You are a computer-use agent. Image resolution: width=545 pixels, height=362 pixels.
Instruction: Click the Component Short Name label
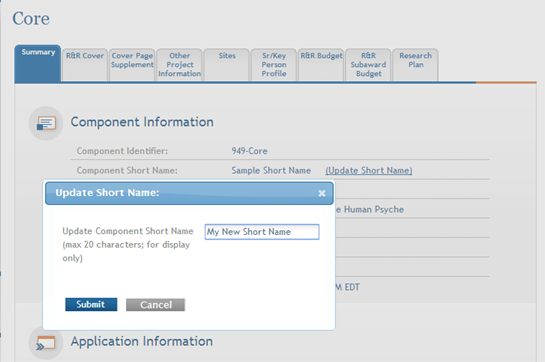127,170
